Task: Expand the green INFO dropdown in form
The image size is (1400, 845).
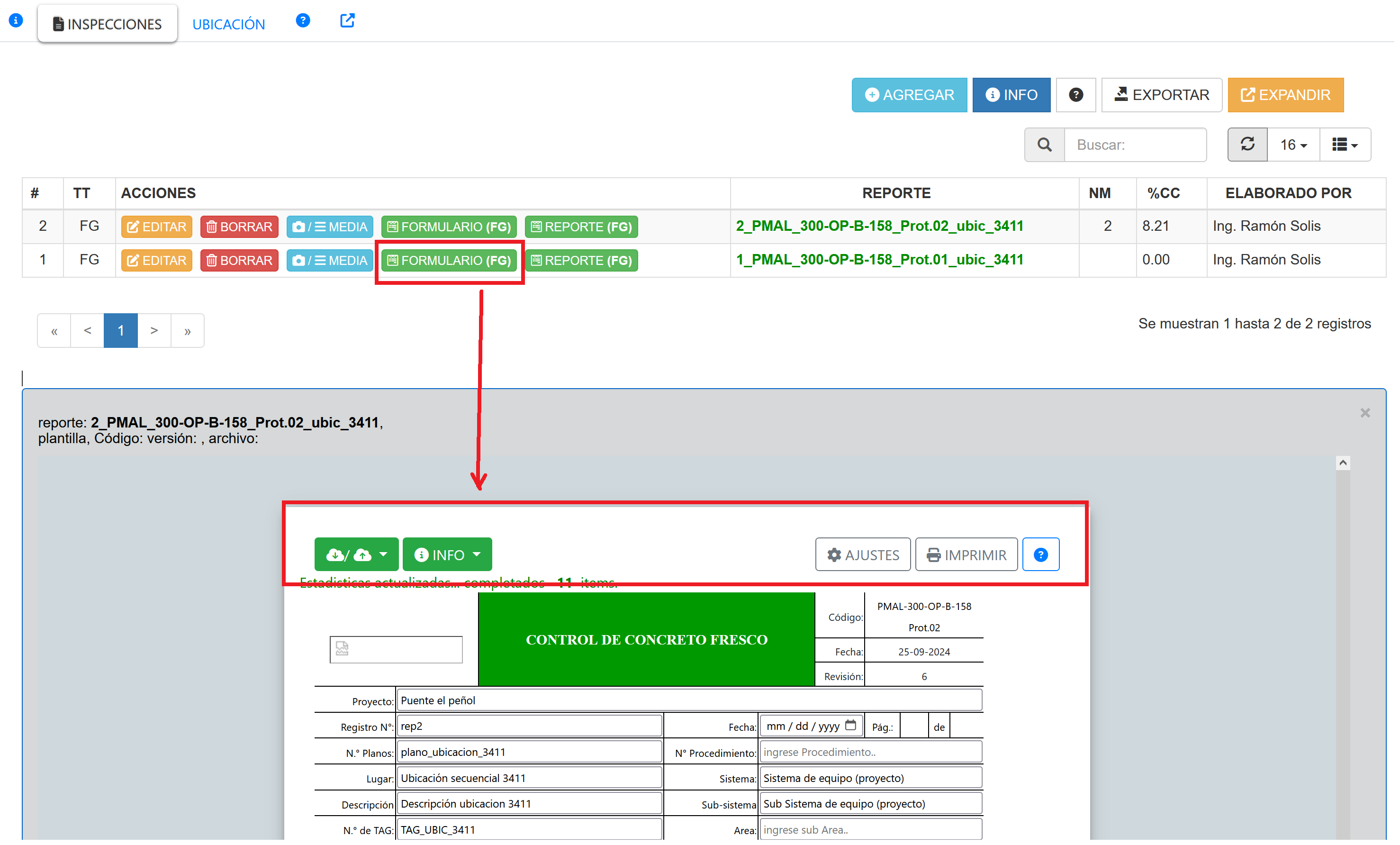Action: coord(447,554)
